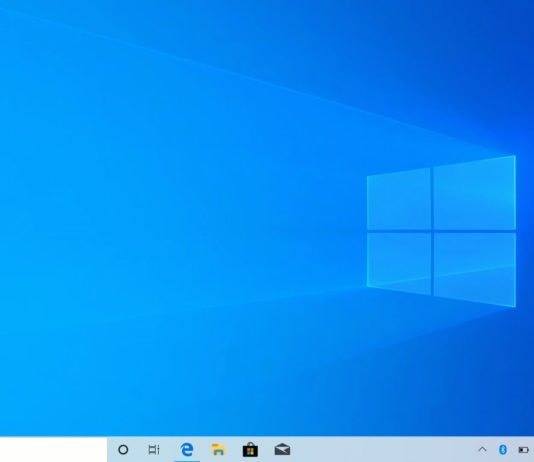Open Cortana from the taskbar circle icon
The height and width of the screenshot is (462, 534).
pos(123,450)
